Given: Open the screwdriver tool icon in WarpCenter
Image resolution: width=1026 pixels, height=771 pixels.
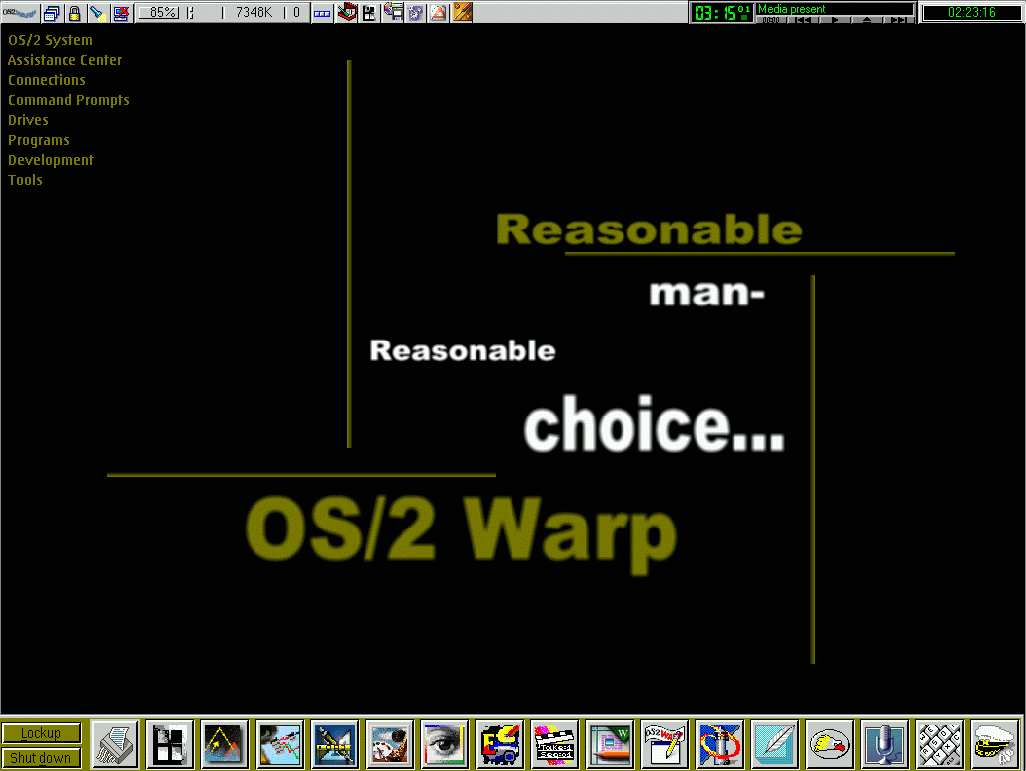Looking at the screenshot, I should click(x=462, y=12).
